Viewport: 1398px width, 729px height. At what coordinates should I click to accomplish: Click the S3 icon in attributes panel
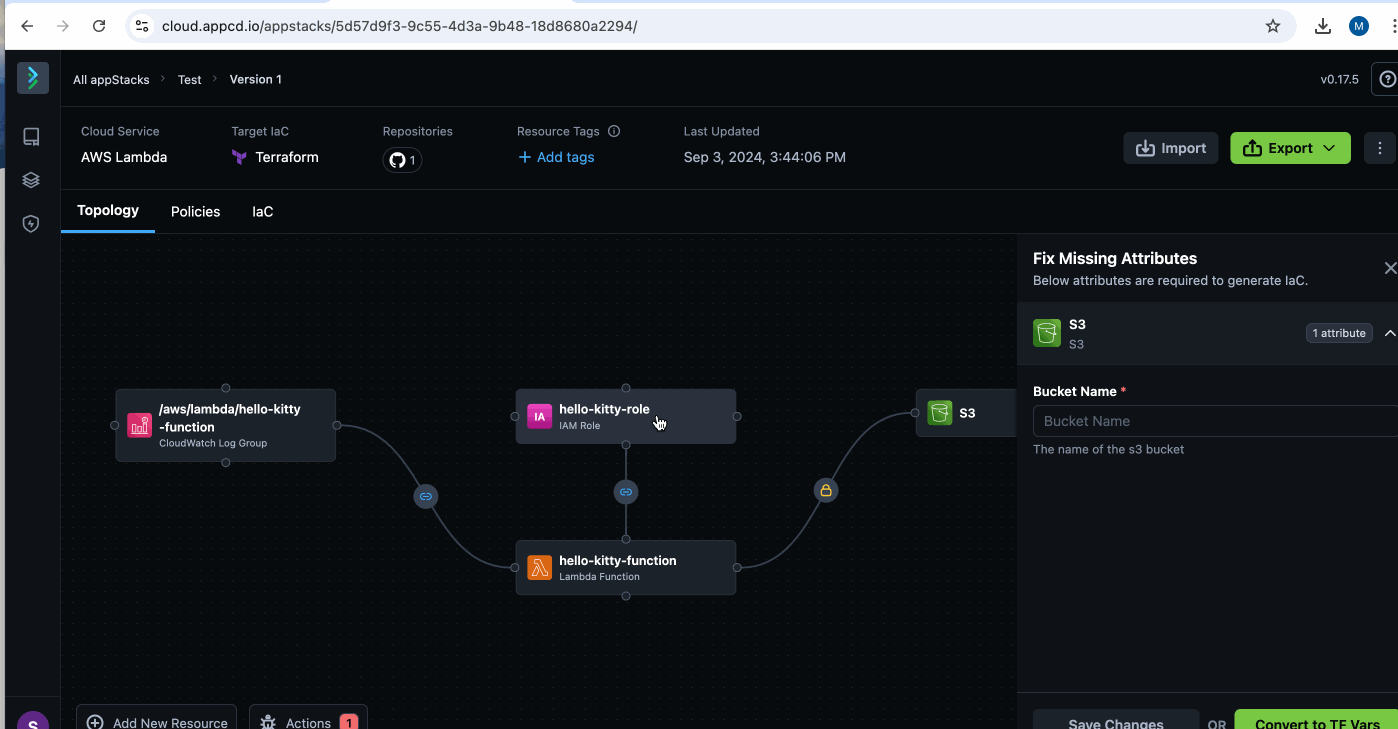(1047, 333)
